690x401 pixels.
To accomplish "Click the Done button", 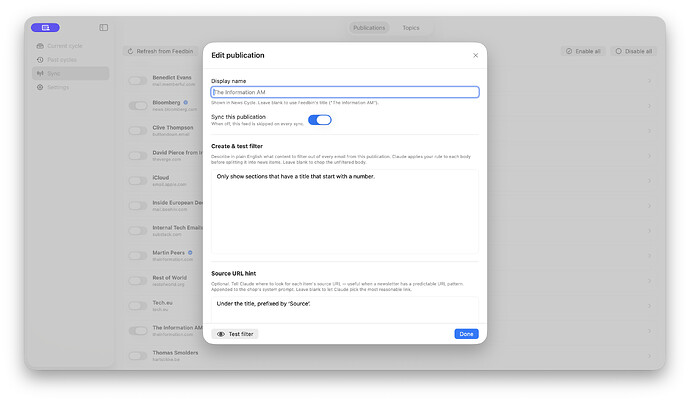I will tap(466, 334).
